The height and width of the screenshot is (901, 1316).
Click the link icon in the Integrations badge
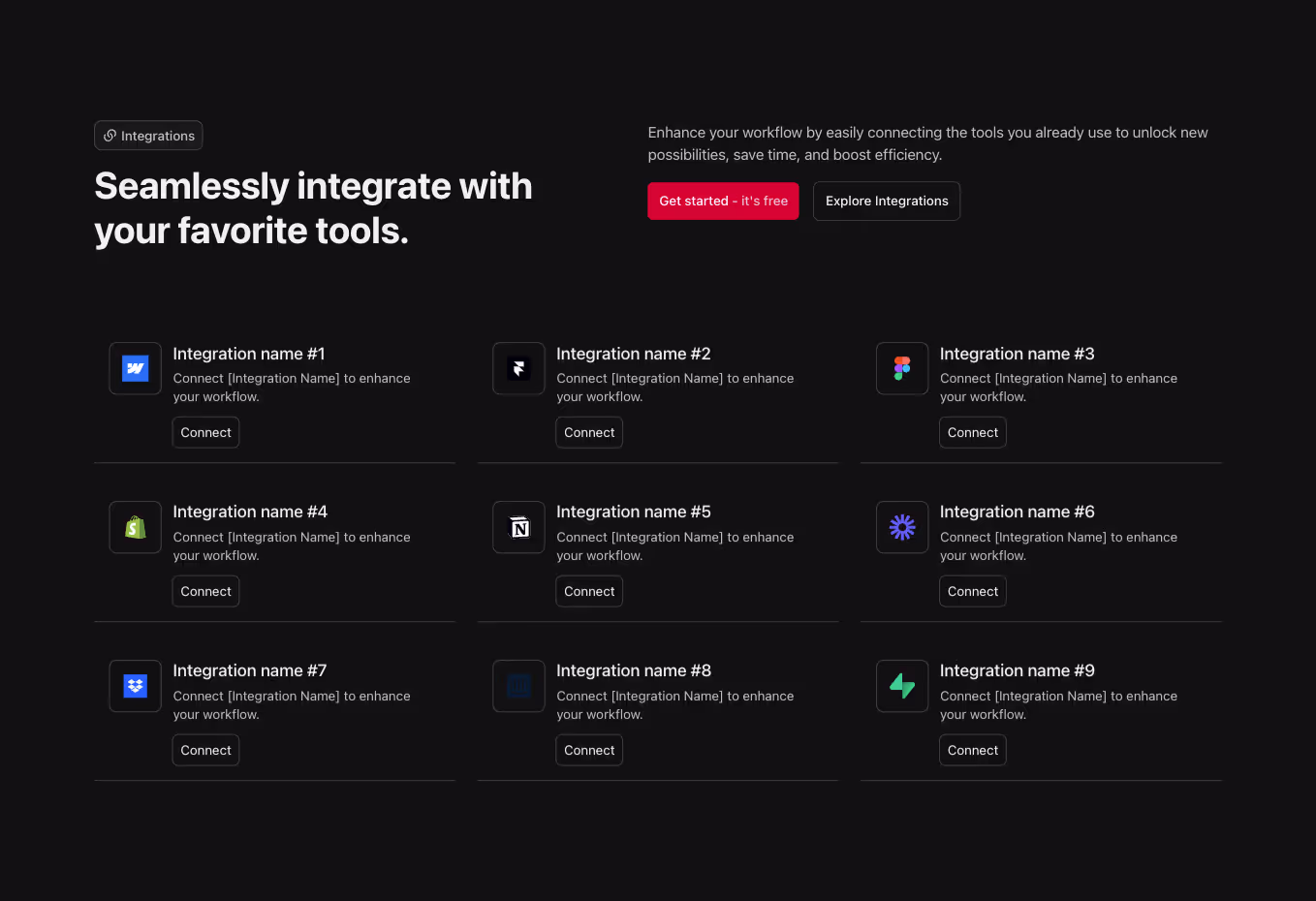(110, 135)
